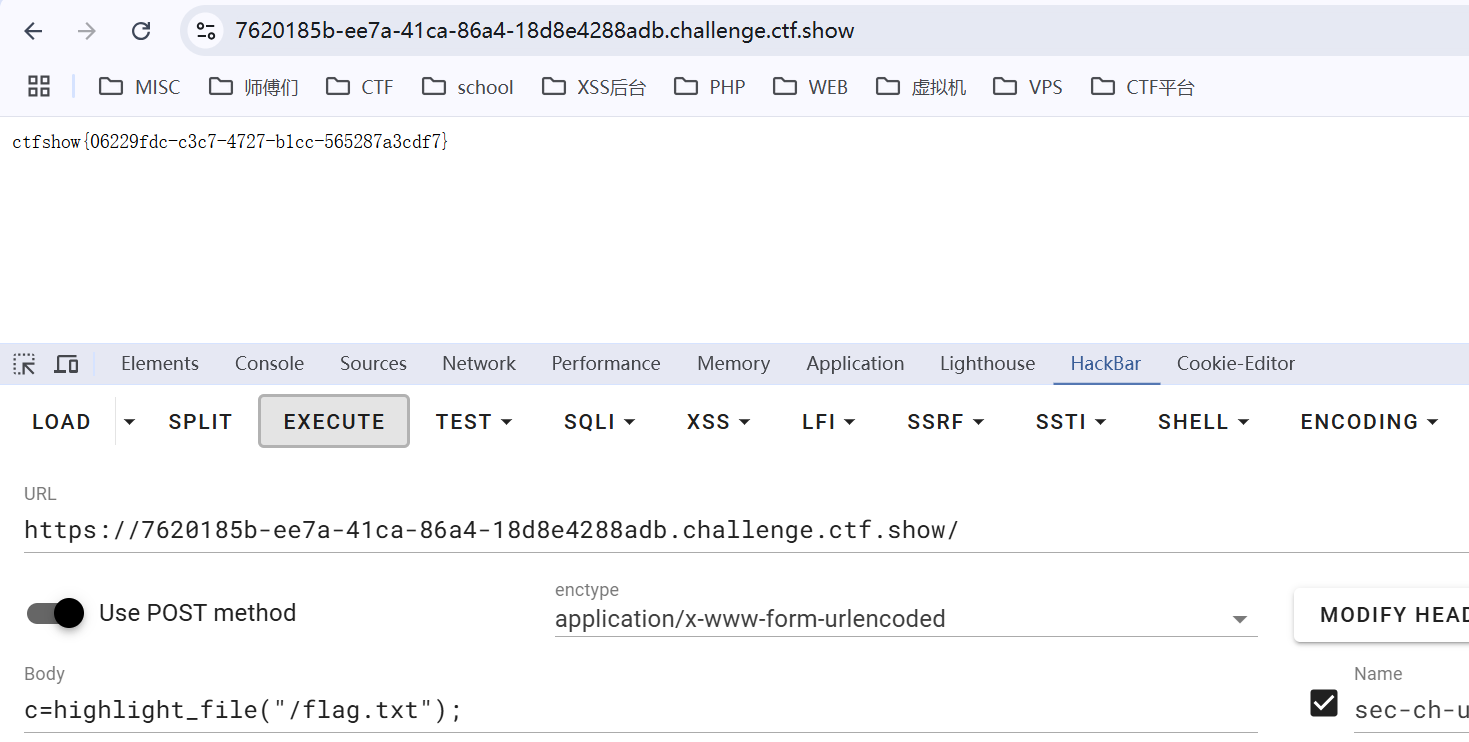
Task: Open the MISC bookmarks folder
Action: click(140, 87)
